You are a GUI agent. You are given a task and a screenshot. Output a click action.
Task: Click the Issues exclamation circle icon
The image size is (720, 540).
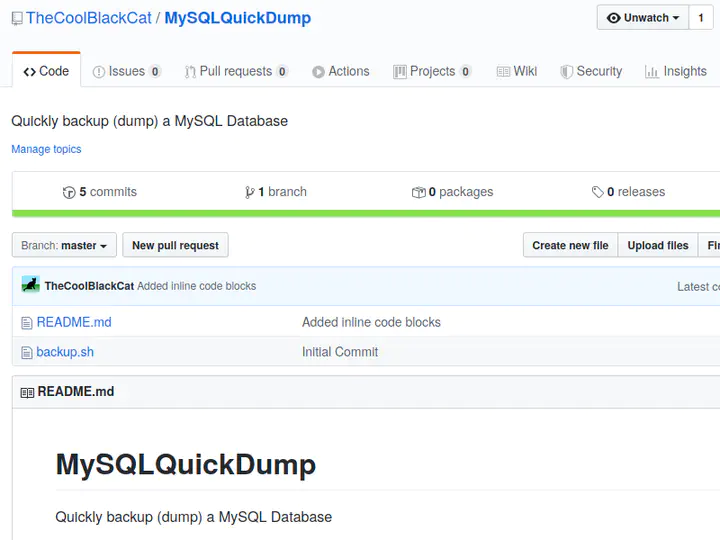(x=99, y=72)
